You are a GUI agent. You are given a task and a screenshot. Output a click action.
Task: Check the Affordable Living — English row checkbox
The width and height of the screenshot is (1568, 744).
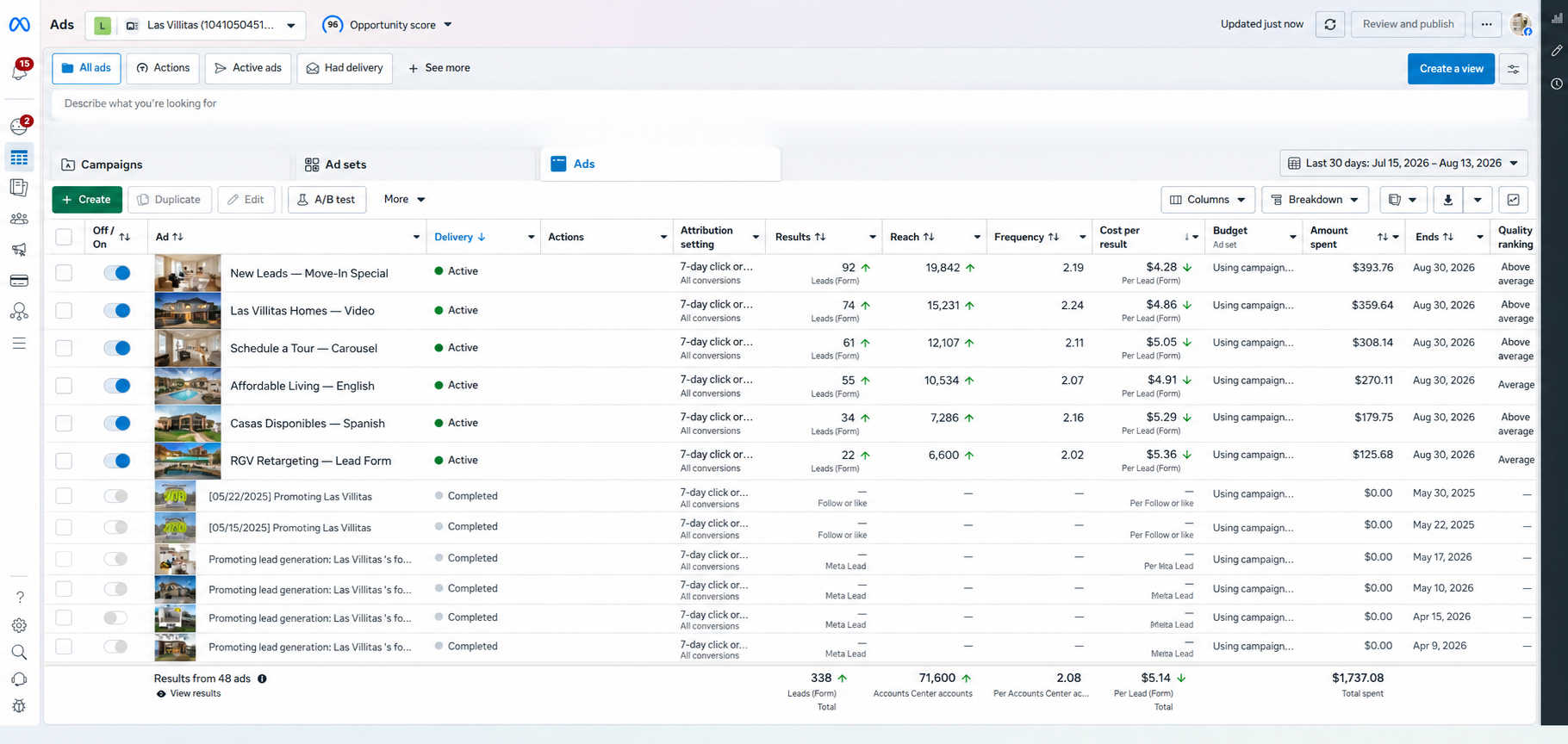click(x=64, y=386)
